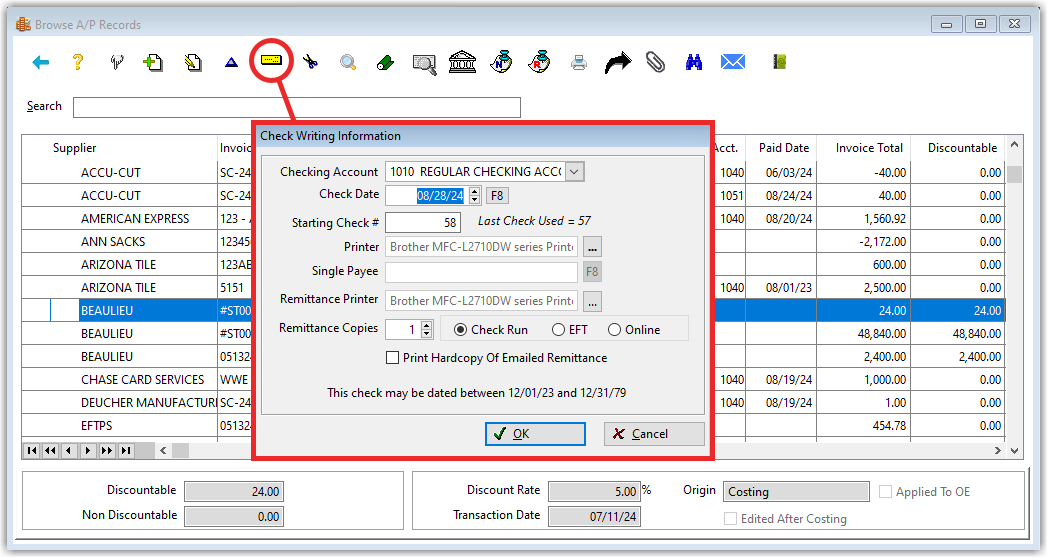Screen dimensions: 1048x558
Task: Open help with the question mark icon
Action: [78, 62]
